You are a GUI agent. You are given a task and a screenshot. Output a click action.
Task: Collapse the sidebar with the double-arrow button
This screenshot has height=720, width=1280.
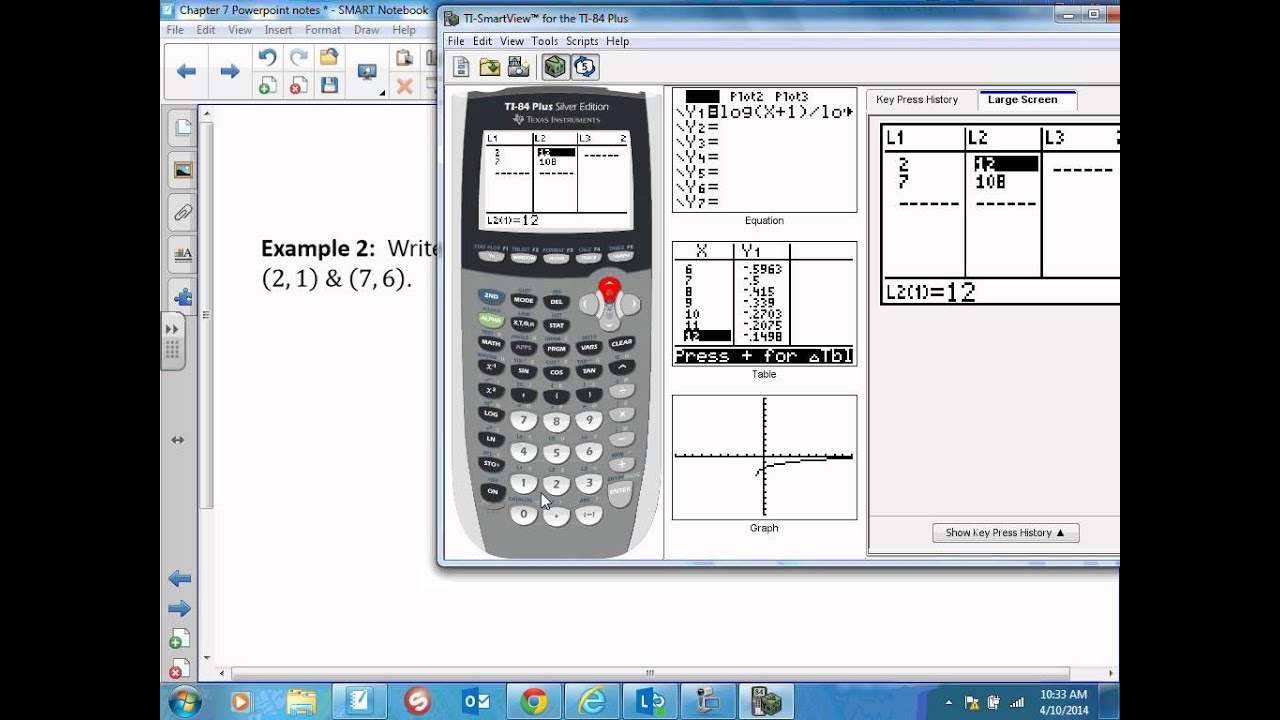pos(172,329)
